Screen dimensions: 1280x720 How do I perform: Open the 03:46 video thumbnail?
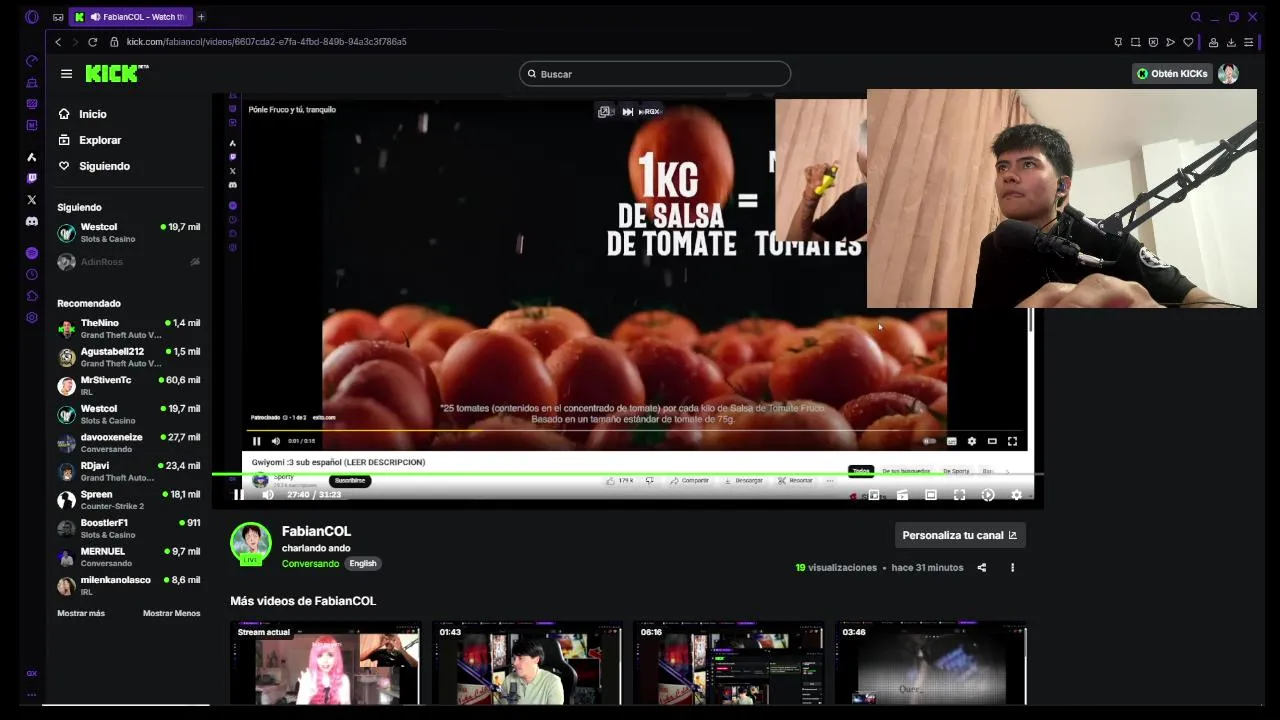point(931,664)
